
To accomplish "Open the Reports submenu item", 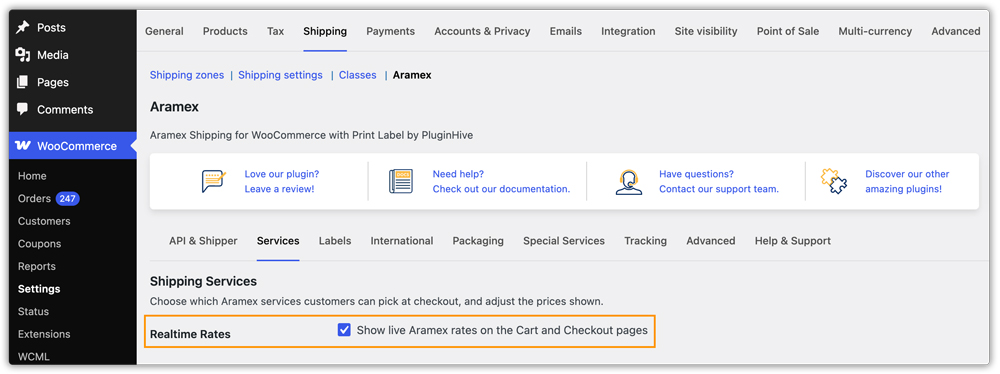I will [x=37, y=266].
